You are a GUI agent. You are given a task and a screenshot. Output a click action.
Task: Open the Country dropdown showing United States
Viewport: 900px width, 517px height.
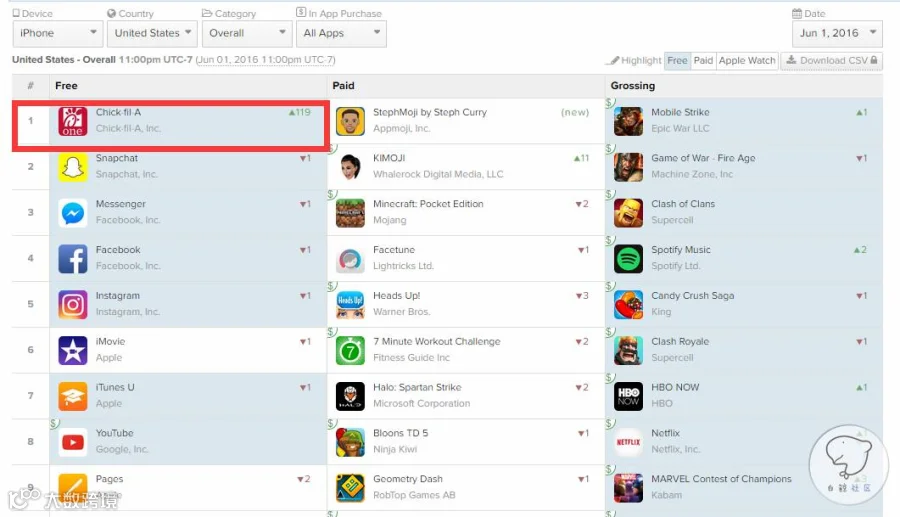tap(152, 33)
